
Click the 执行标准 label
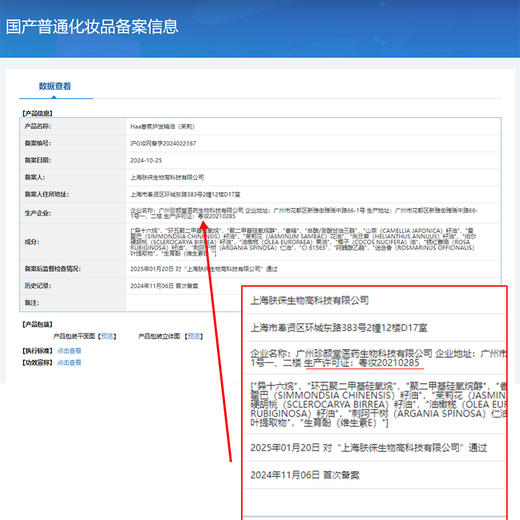tap(37, 351)
